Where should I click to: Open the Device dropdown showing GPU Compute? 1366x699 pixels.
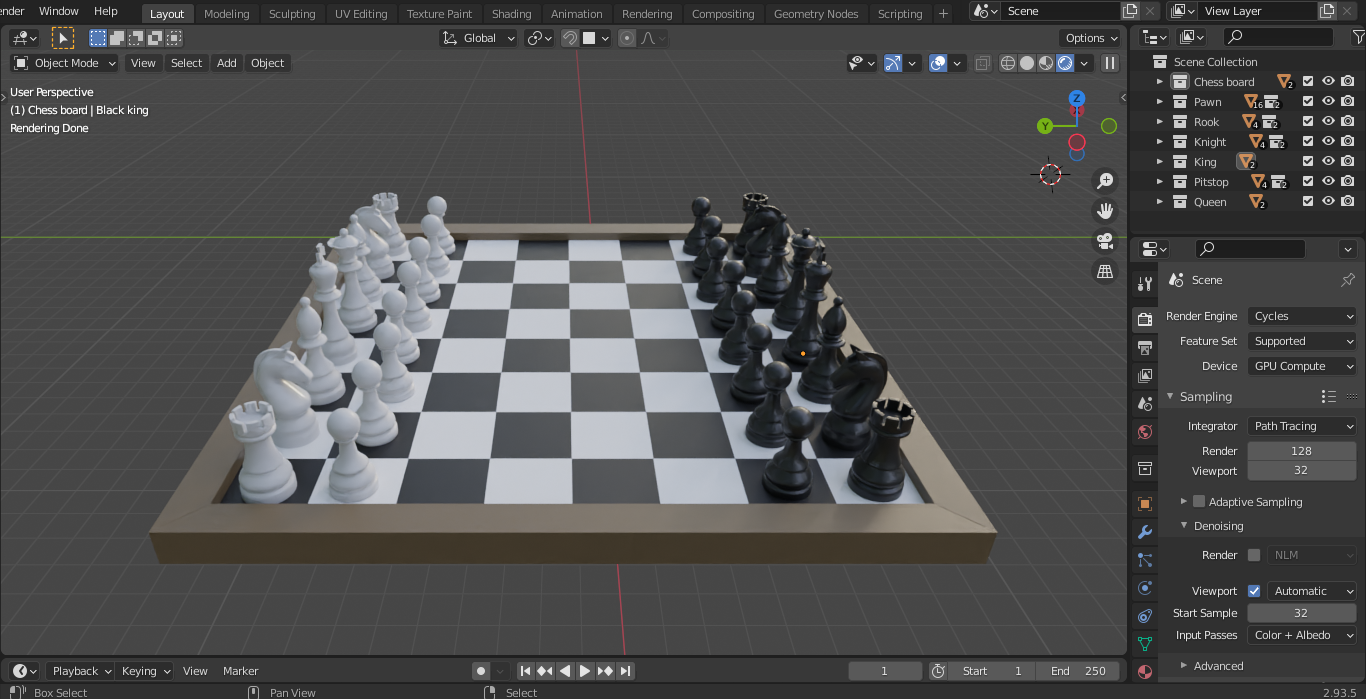click(x=1301, y=365)
